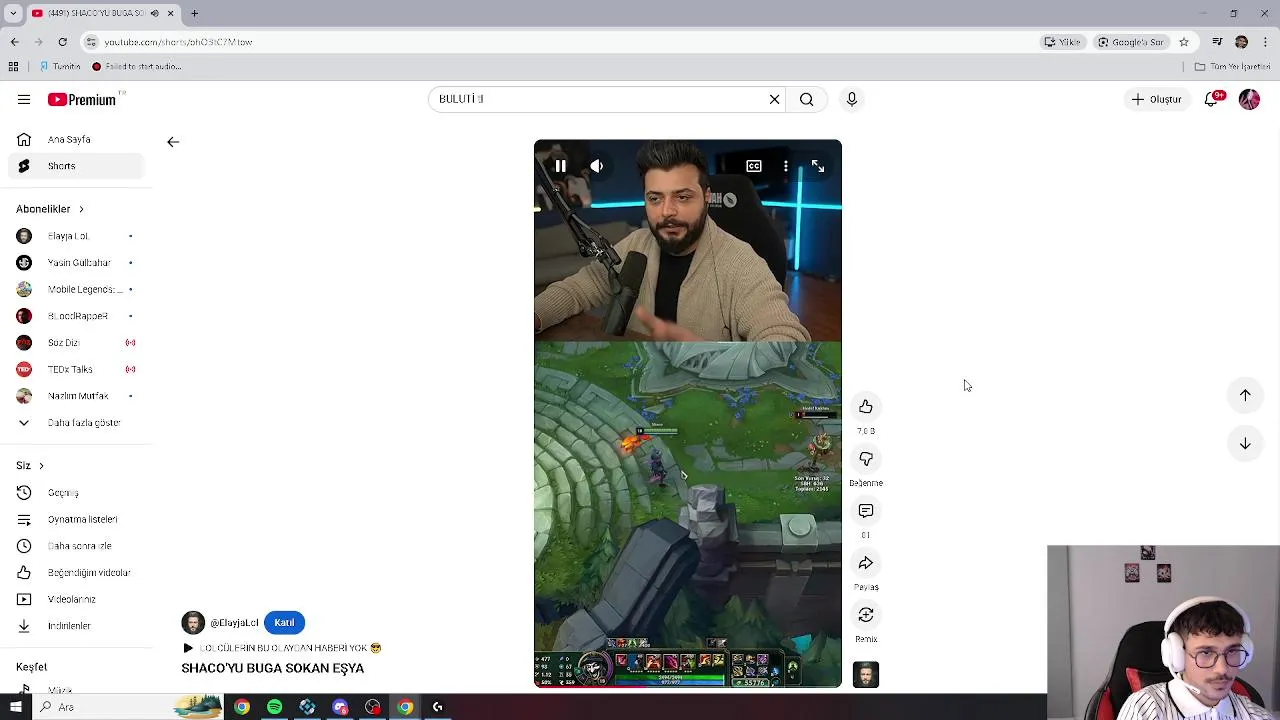Viewport: 1280px width, 720px height.
Task: Open İndirilenler downloads
Action: click(77, 626)
